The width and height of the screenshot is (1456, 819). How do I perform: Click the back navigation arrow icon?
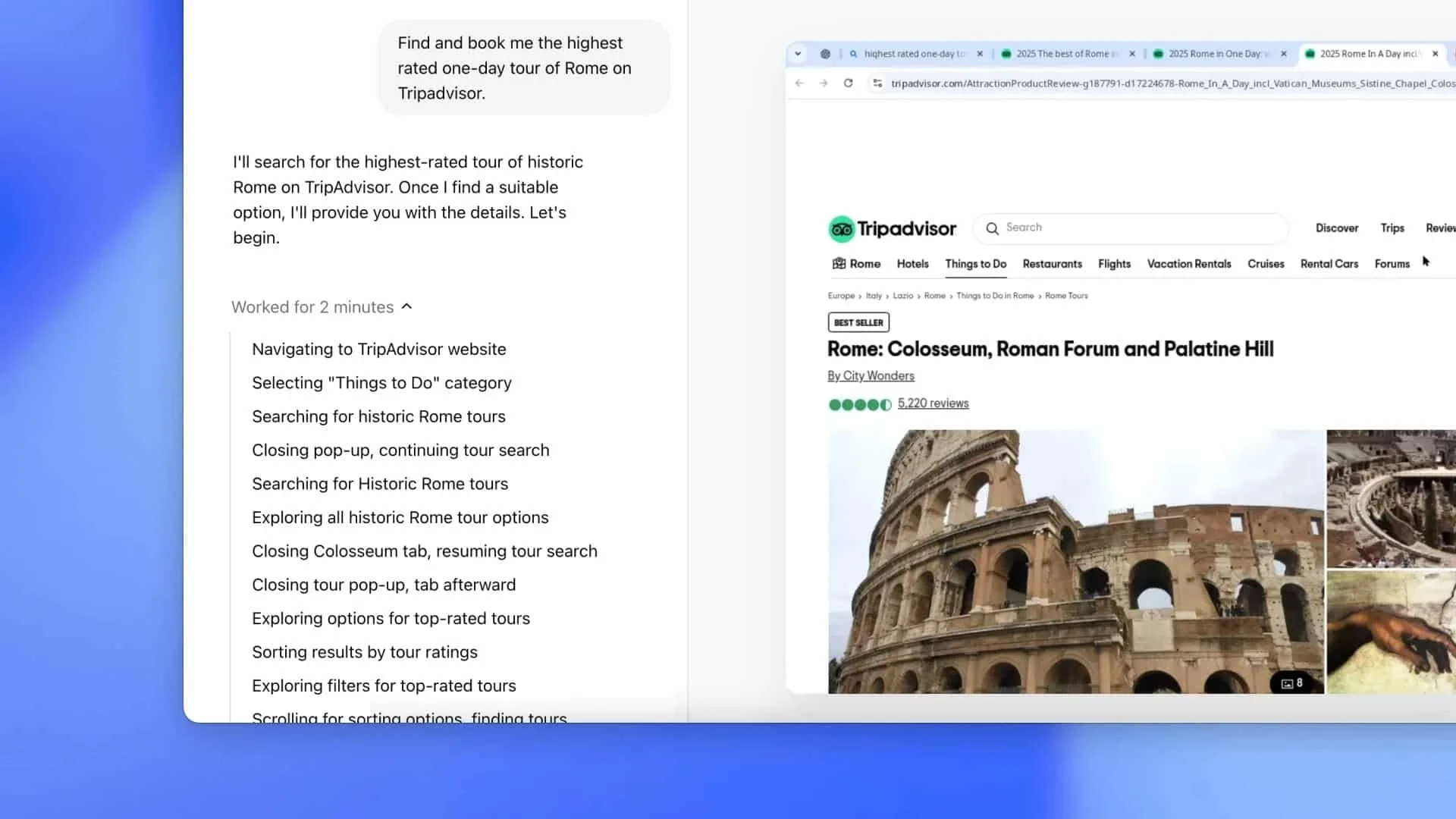[x=799, y=82]
